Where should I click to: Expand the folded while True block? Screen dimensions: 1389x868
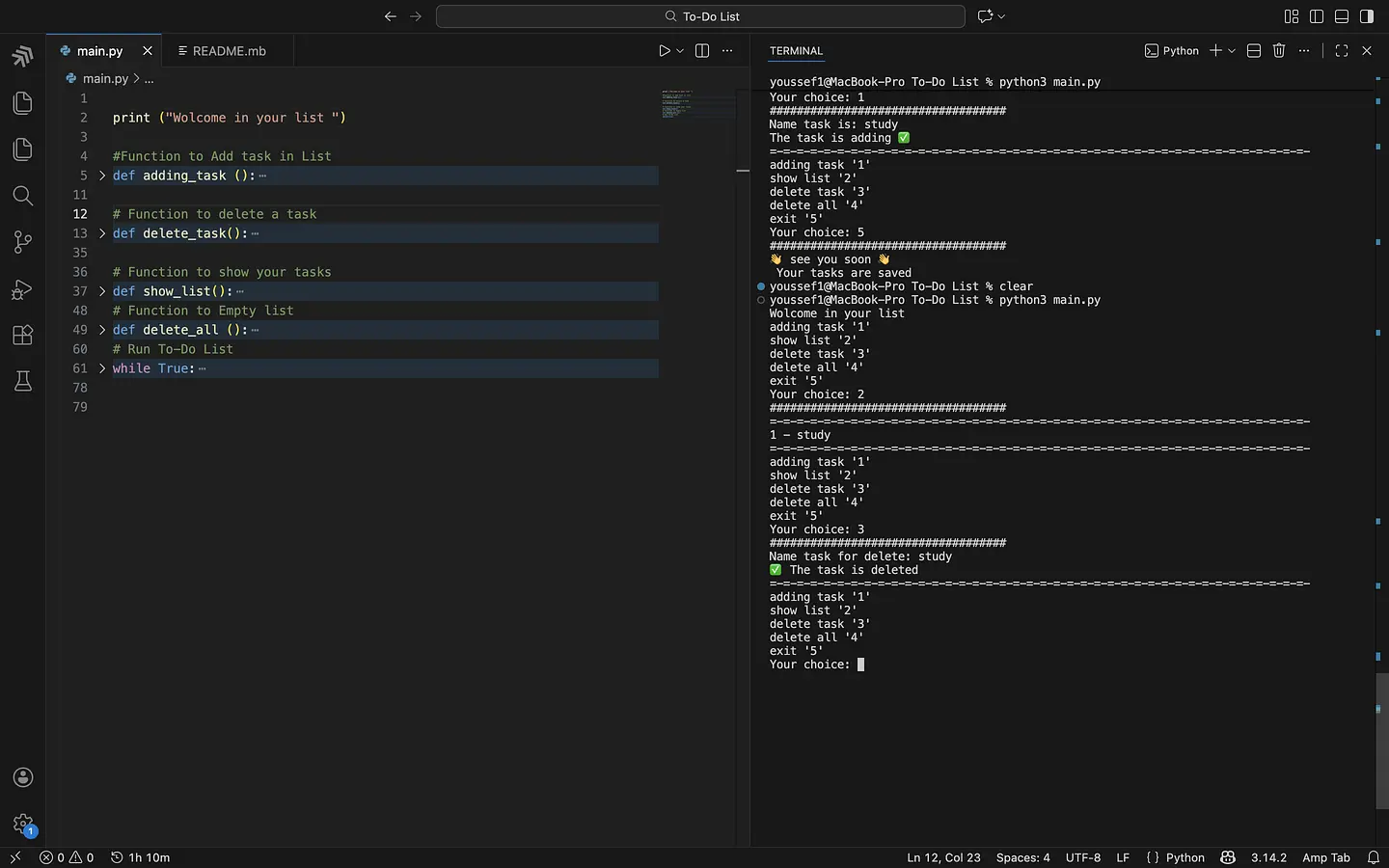tap(101, 368)
